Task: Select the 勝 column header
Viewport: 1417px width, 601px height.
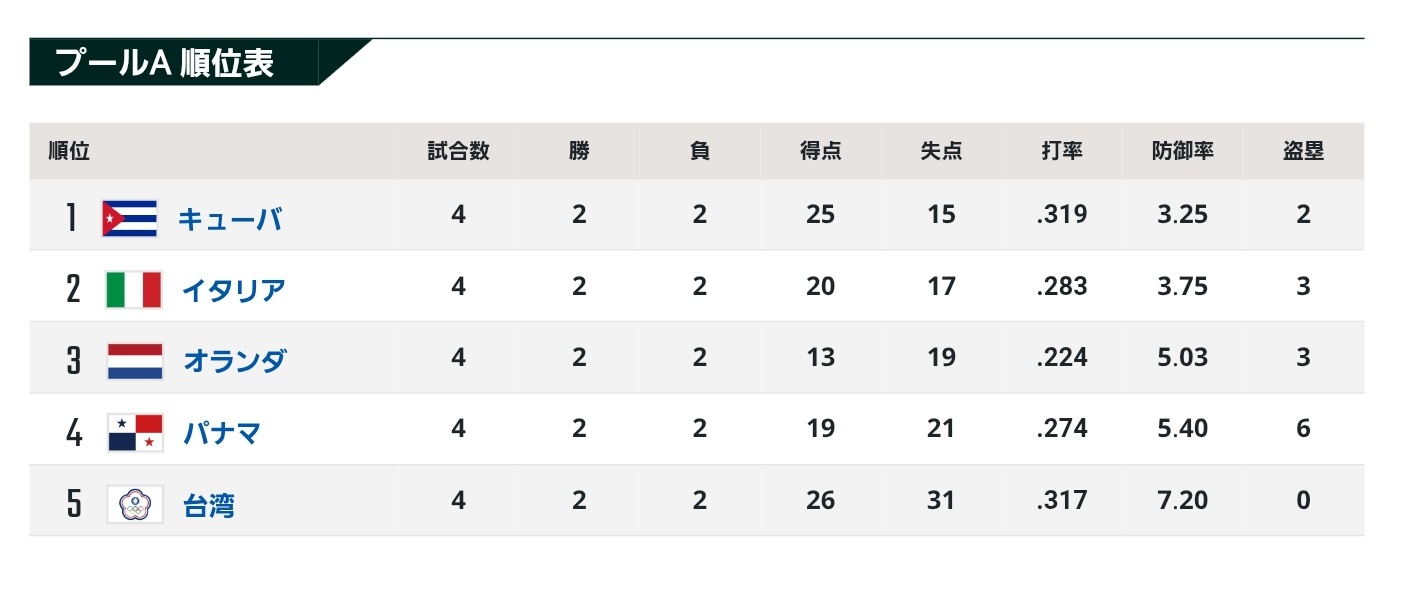Action: coord(579,151)
